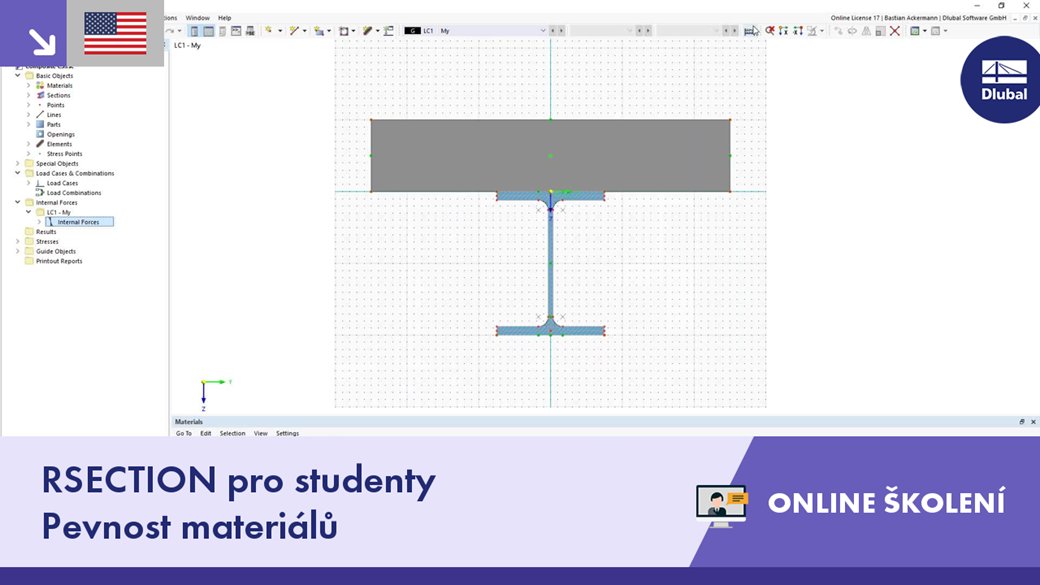1040x585 pixels.
Task: Select Elements in the navigator tree
Action: point(59,144)
